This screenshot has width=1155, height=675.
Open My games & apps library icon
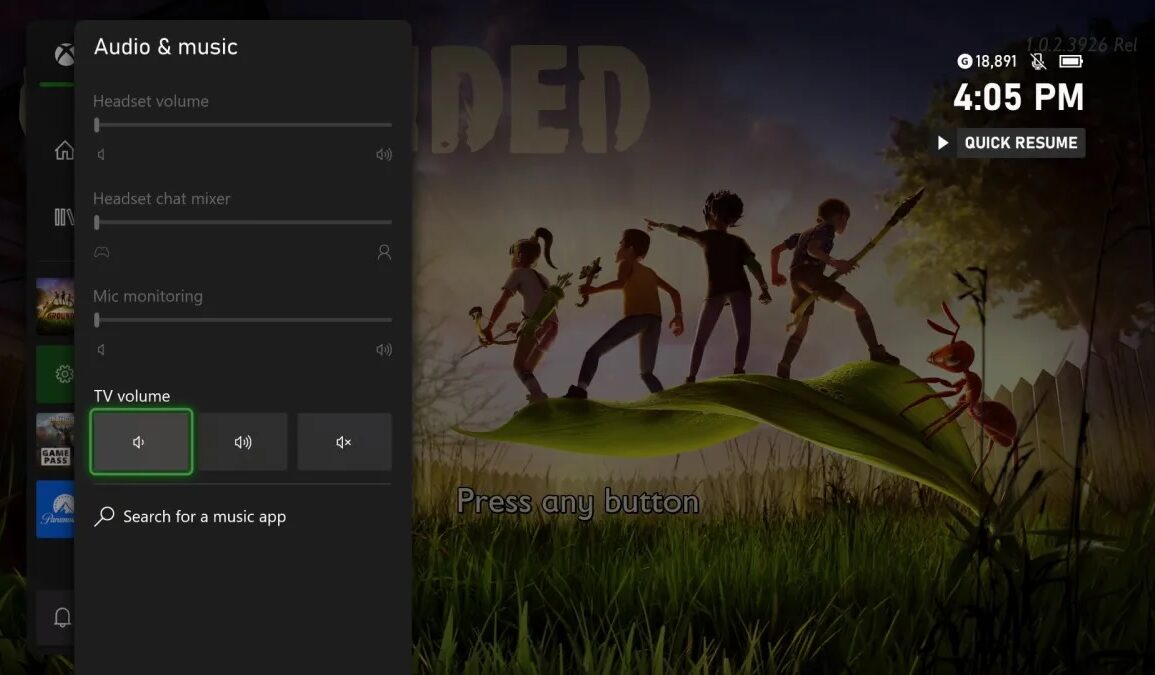64,217
